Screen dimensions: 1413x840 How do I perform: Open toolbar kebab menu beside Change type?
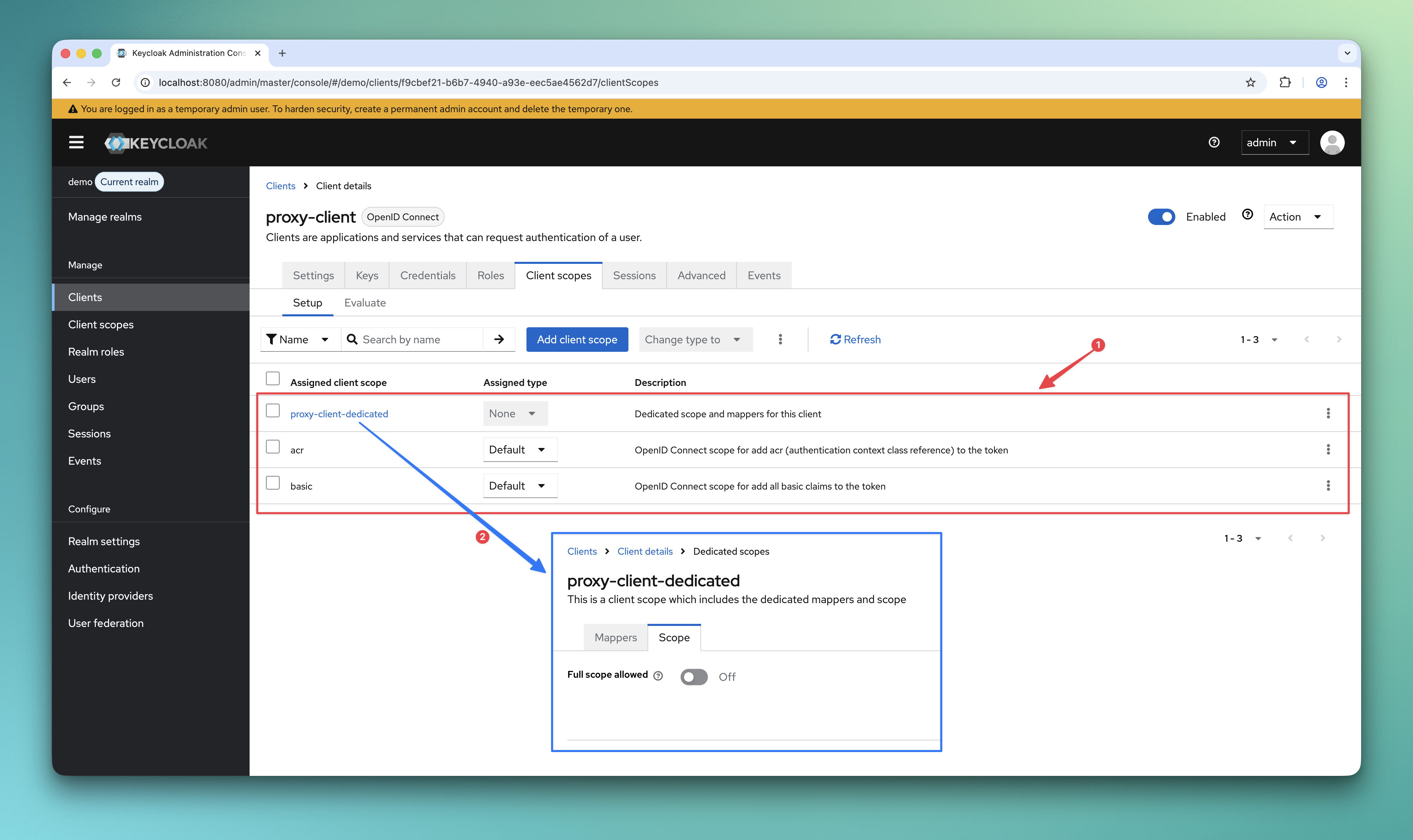[780, 339]
